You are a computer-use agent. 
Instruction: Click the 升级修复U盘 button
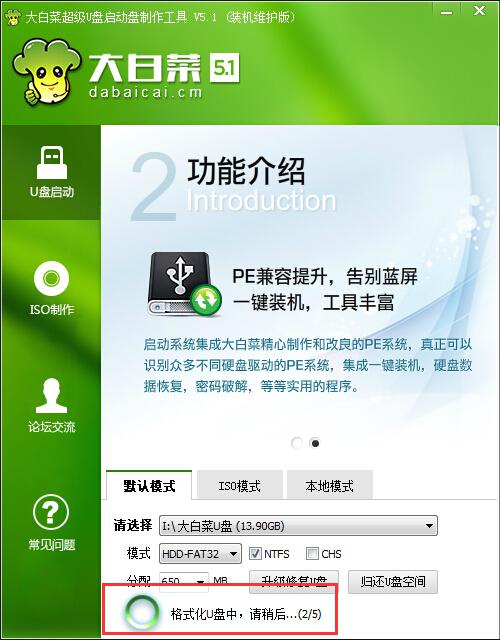[x=294, y=582]
